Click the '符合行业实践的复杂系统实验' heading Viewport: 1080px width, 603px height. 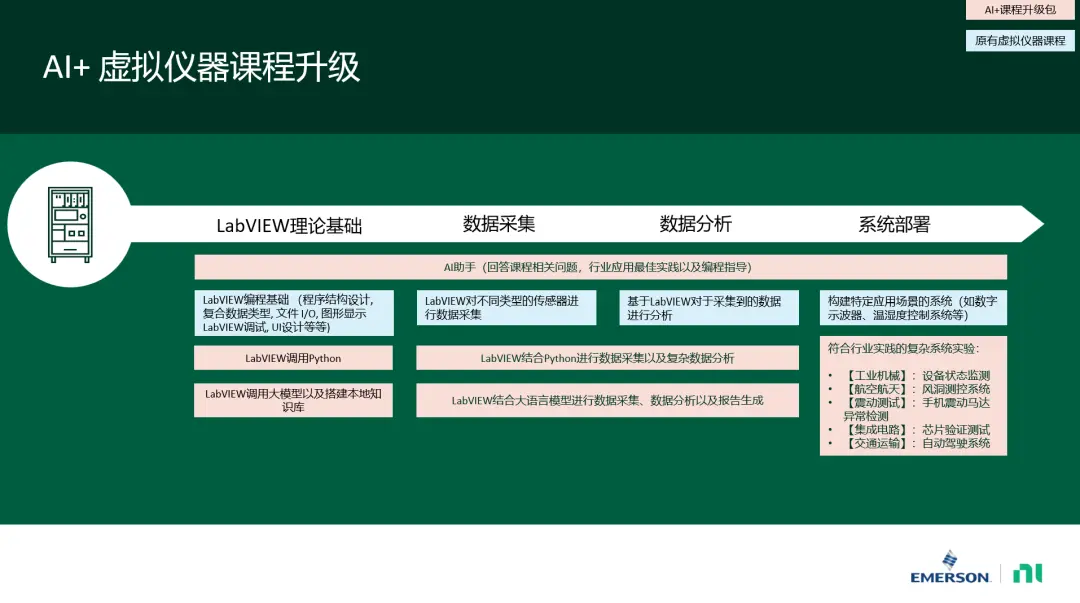(904, 349)
